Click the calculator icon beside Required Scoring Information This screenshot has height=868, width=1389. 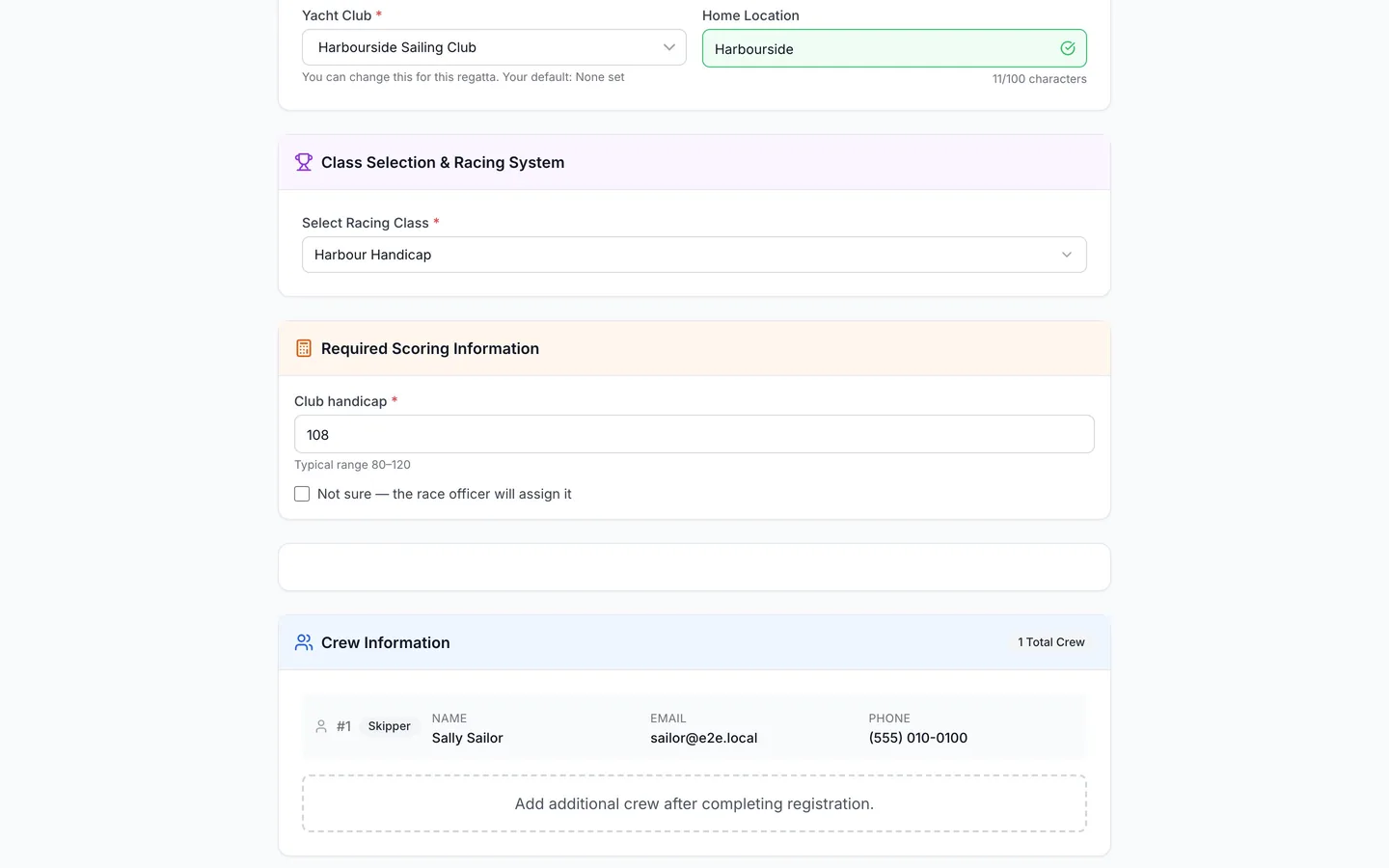304,348
